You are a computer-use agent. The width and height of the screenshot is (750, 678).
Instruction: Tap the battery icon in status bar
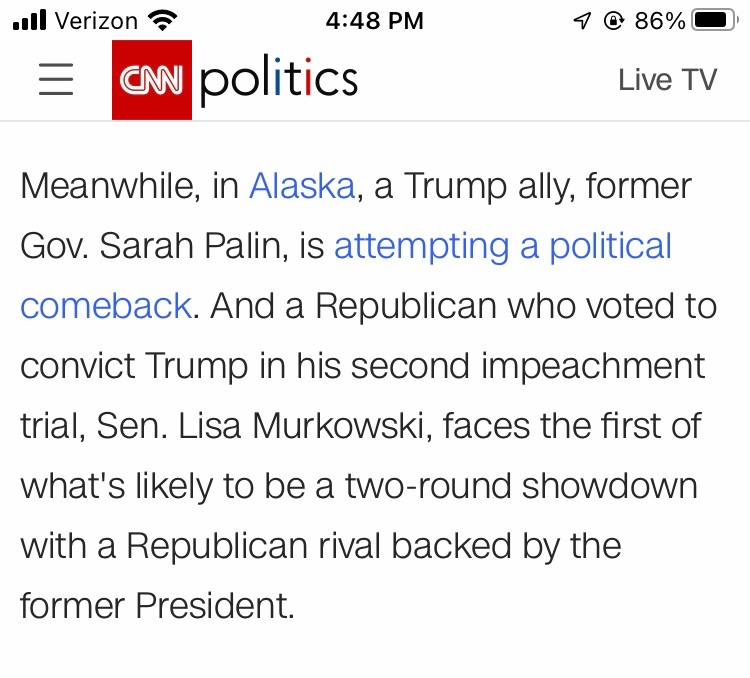(x=713, y=20)
